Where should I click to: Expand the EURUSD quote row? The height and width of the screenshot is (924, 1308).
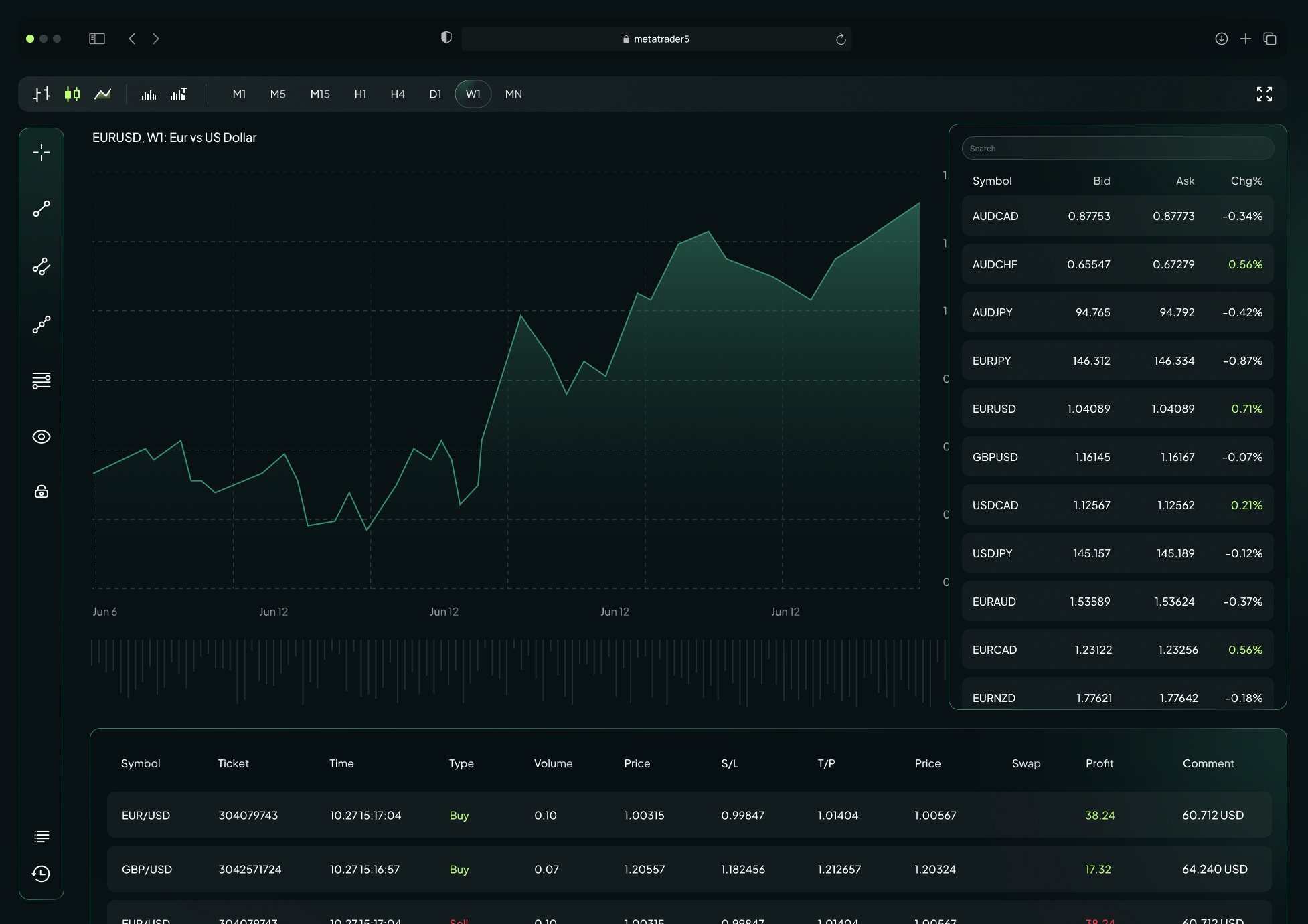pos(1117,408)
